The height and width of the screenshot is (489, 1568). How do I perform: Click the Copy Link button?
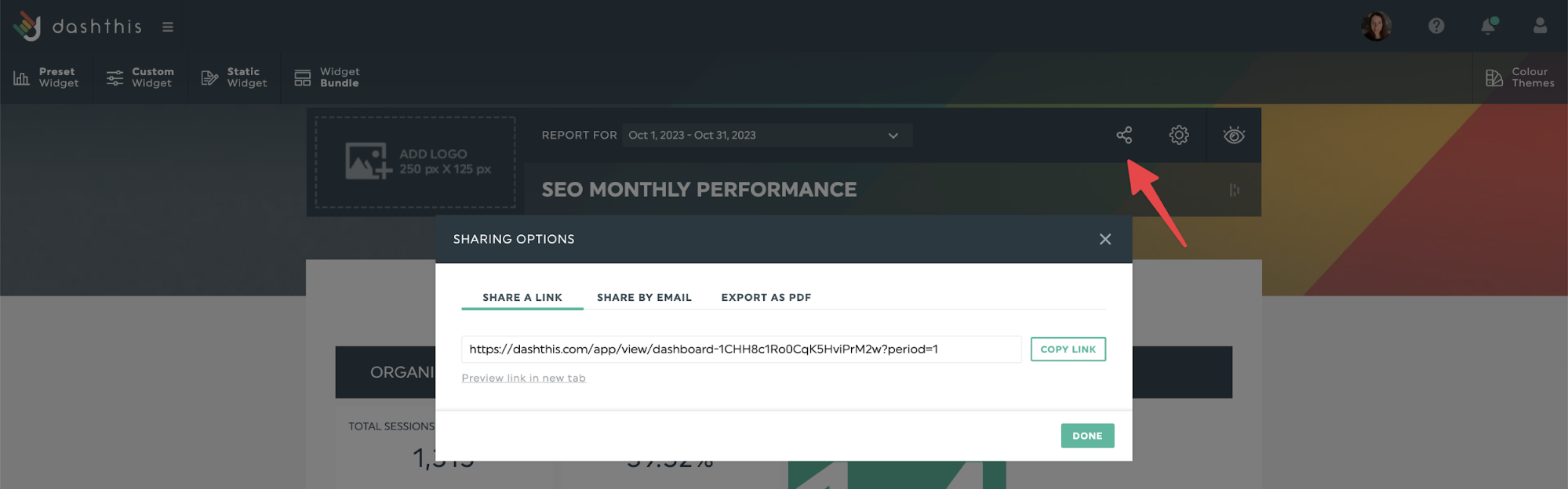click(x=1068, y=349)
